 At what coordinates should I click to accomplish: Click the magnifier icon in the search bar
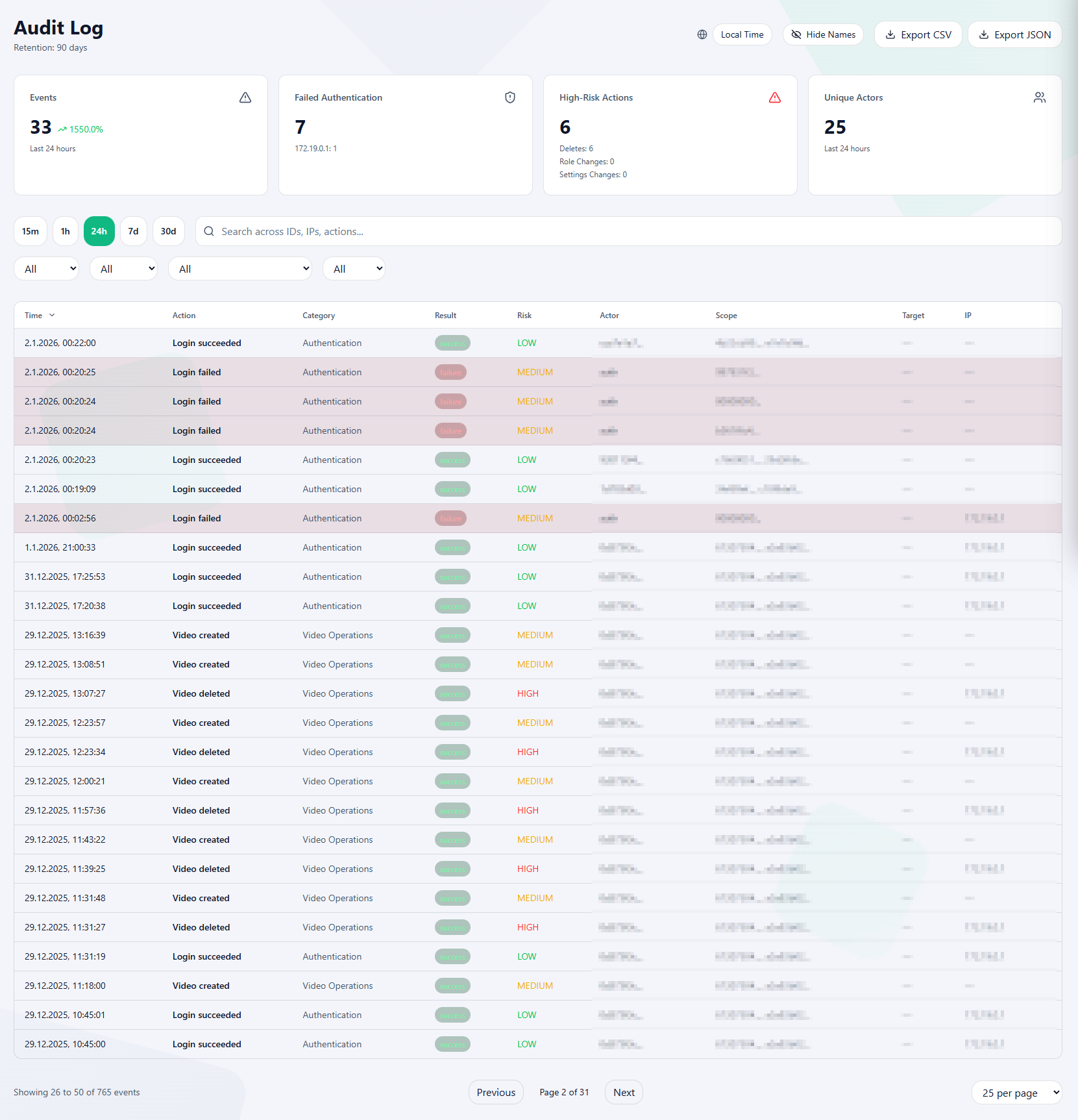pos(208,231)
